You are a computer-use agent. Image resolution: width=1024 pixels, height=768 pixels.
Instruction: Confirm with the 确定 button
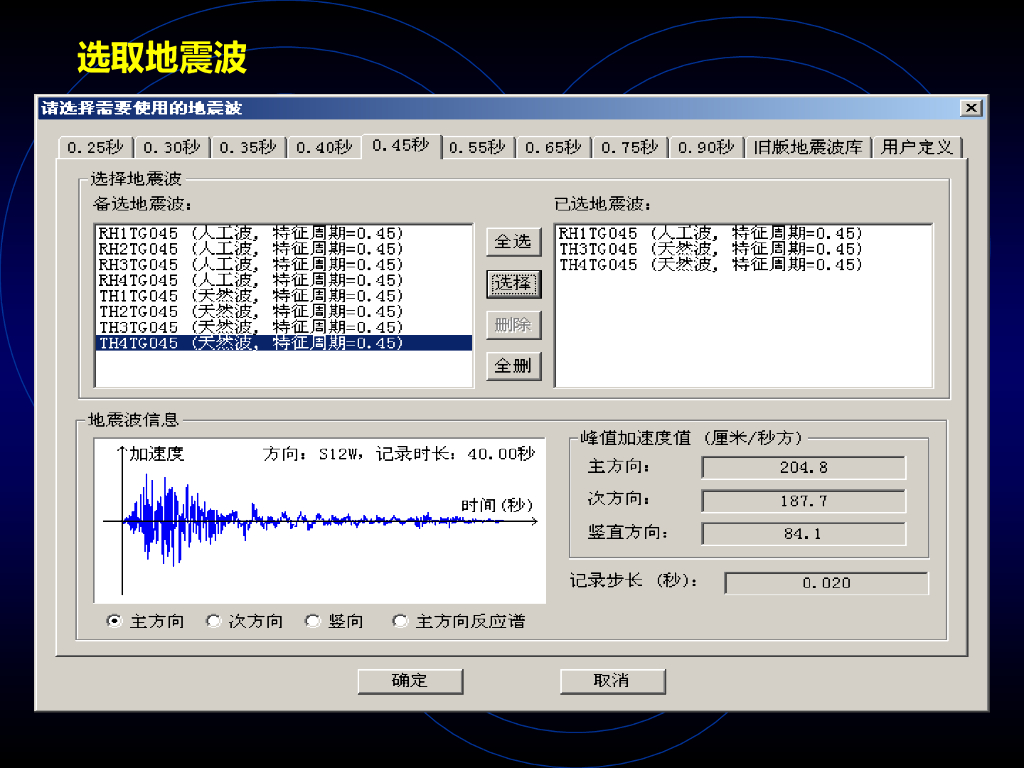point(410,681)
